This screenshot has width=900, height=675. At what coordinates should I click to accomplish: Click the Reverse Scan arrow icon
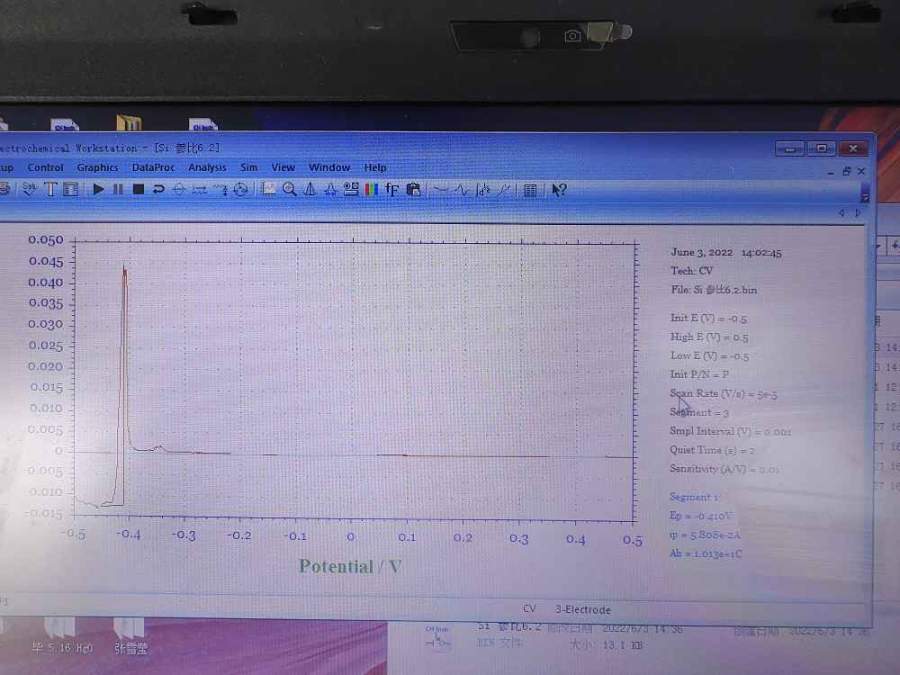pos(158,189)
